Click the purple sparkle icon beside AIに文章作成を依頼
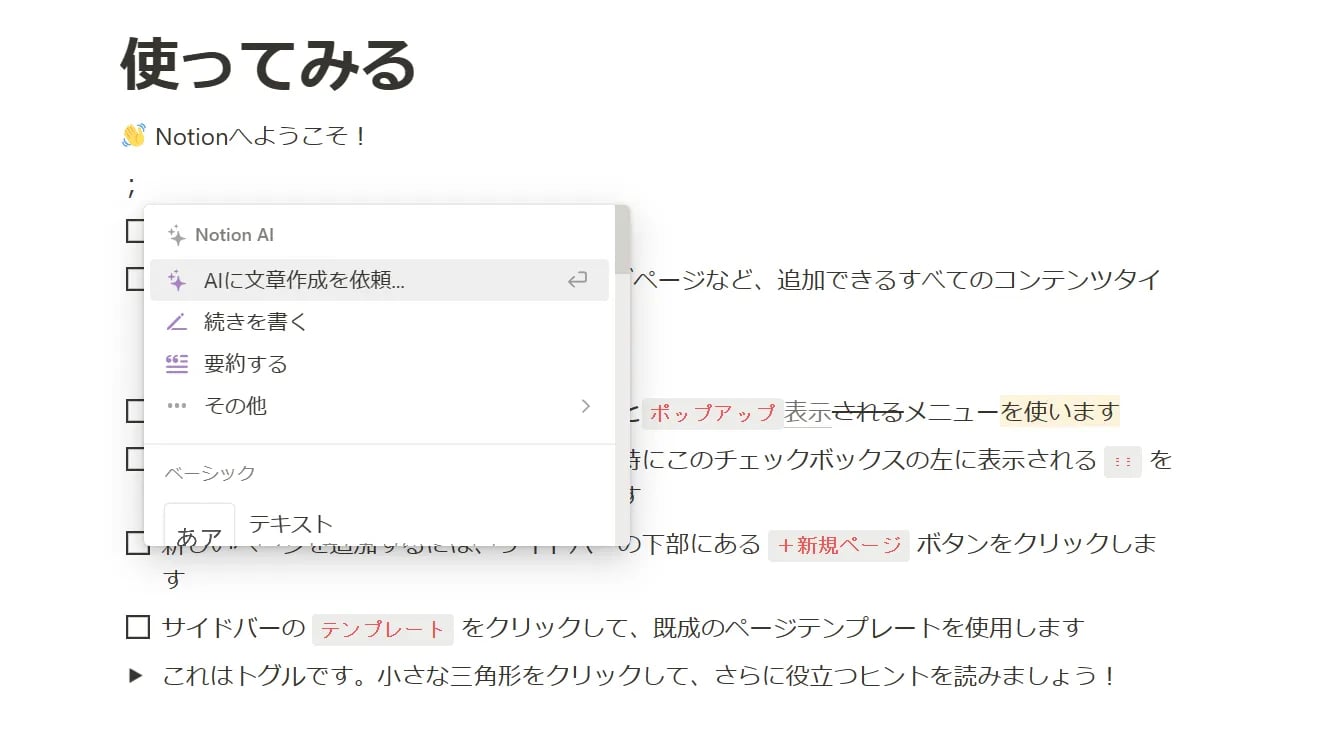 pos(177,281)
